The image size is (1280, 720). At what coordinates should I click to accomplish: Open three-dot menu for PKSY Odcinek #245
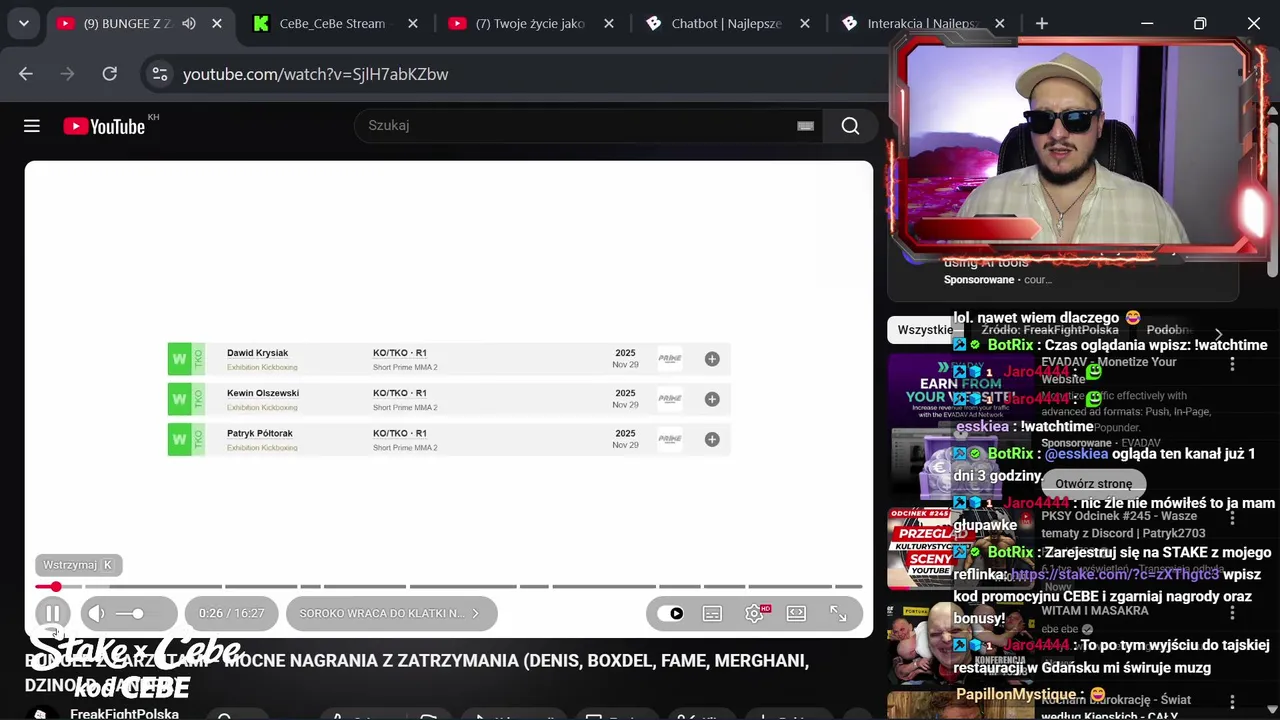1232,518
